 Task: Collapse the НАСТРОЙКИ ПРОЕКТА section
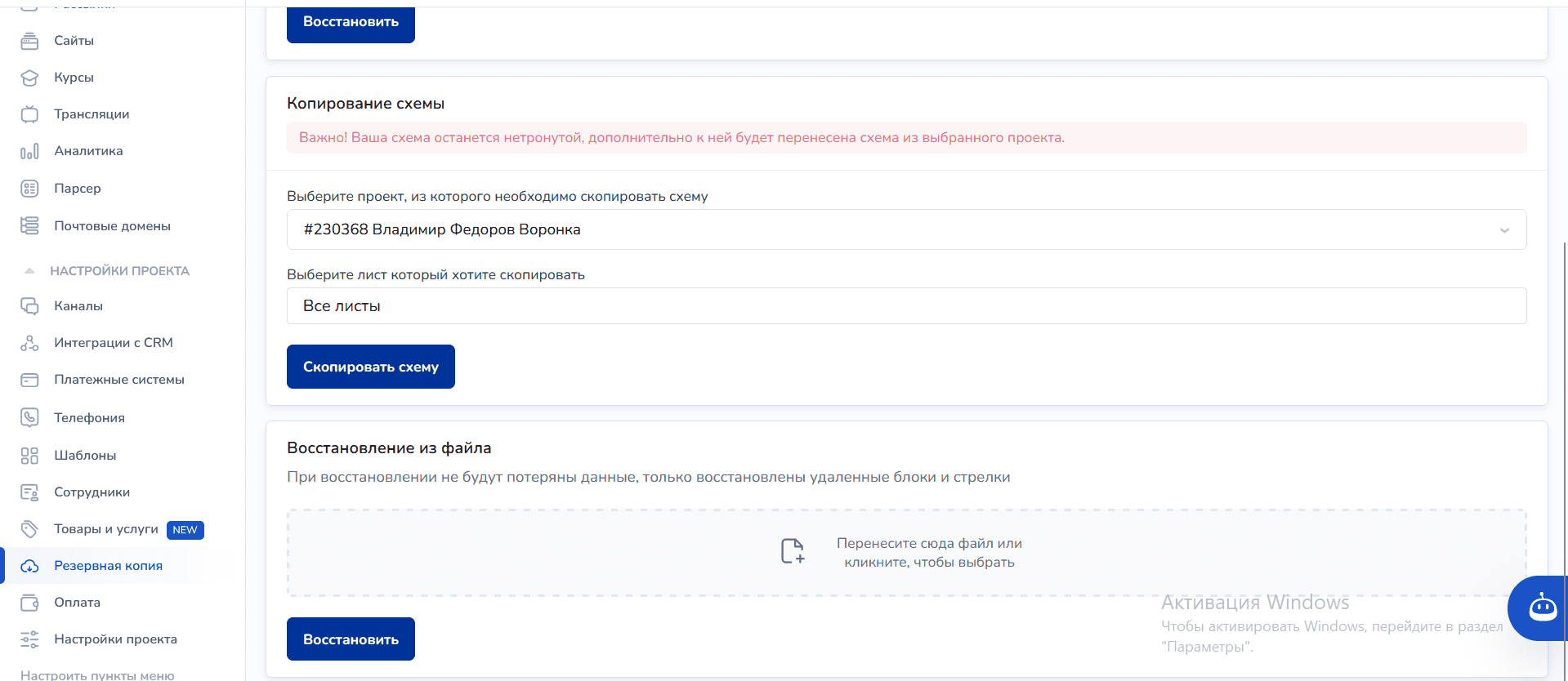pos(29,271)
